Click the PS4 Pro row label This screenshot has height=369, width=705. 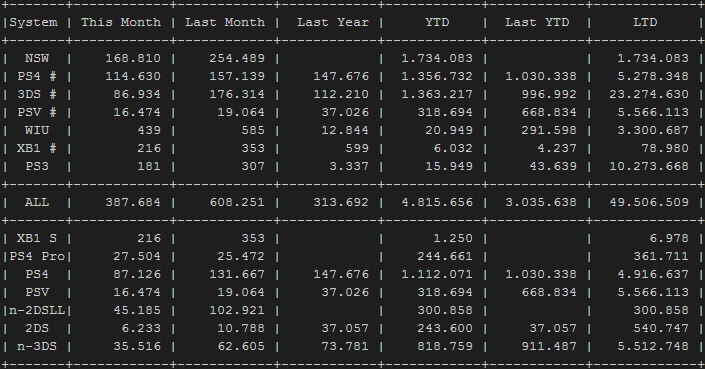pos(37,256)
